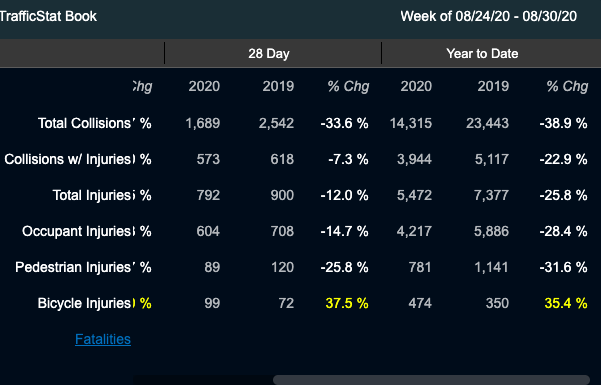Screen dimensions: 601x385
Task: Click the yellow 37.5 % bicycle value
Action: [x=347, y=303]
